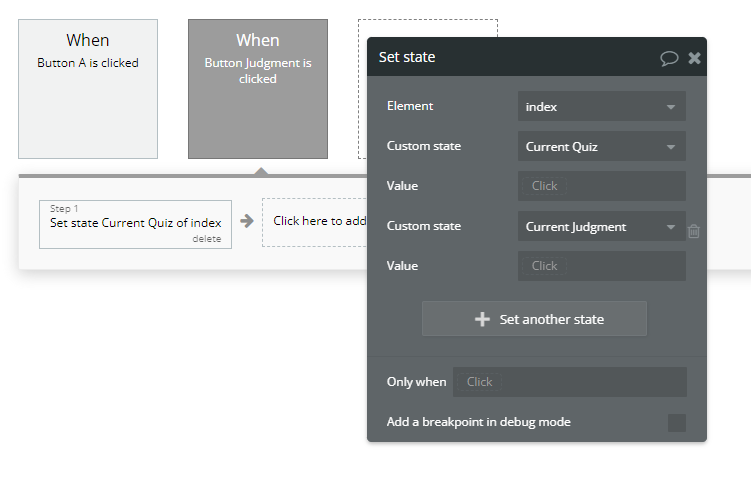Screen dimensions: 751x483
Task: Expand the Current Judgment custom state dropdown
Action: tap(601, 226)
